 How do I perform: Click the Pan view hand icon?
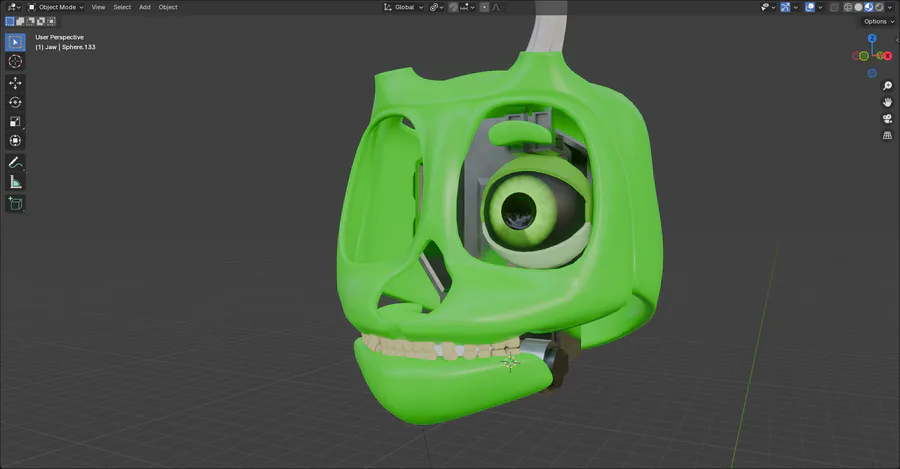(887, 102)
